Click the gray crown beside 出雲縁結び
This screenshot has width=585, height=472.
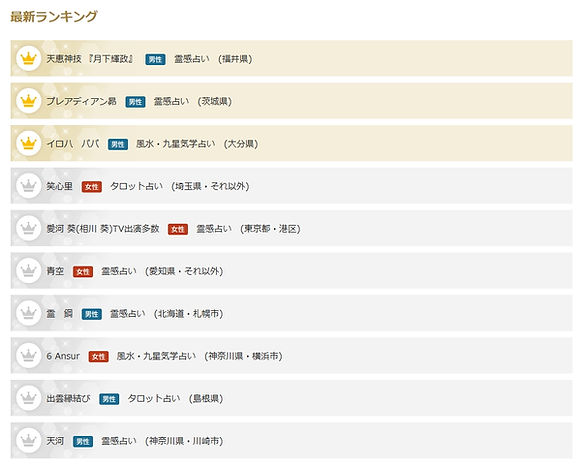pyautogui.click(x=29, y=398)
